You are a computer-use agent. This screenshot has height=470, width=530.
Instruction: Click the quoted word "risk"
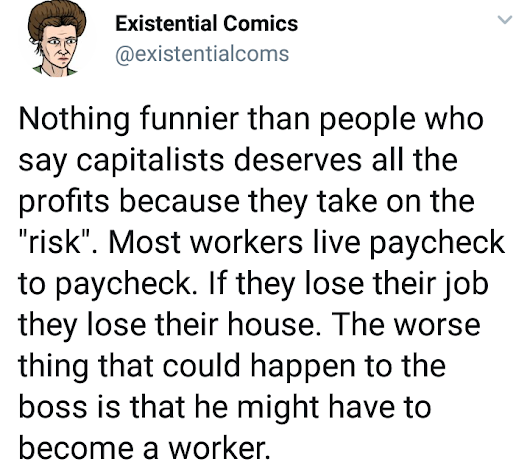tap(54, 243)
